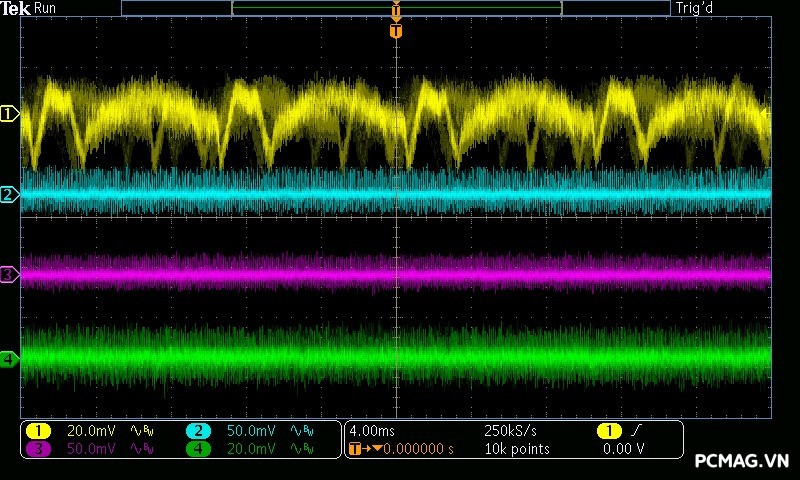Click the magenta channel 3 badge

[38, 449]
